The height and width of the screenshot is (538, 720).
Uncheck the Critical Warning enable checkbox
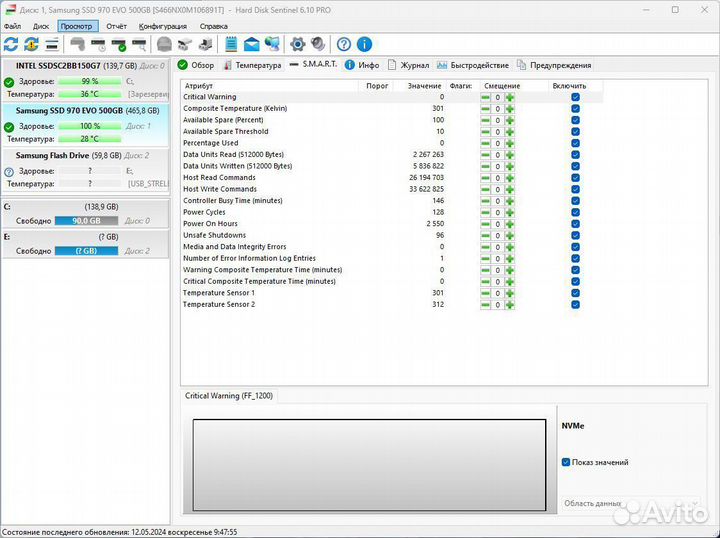tap(575, 97)
